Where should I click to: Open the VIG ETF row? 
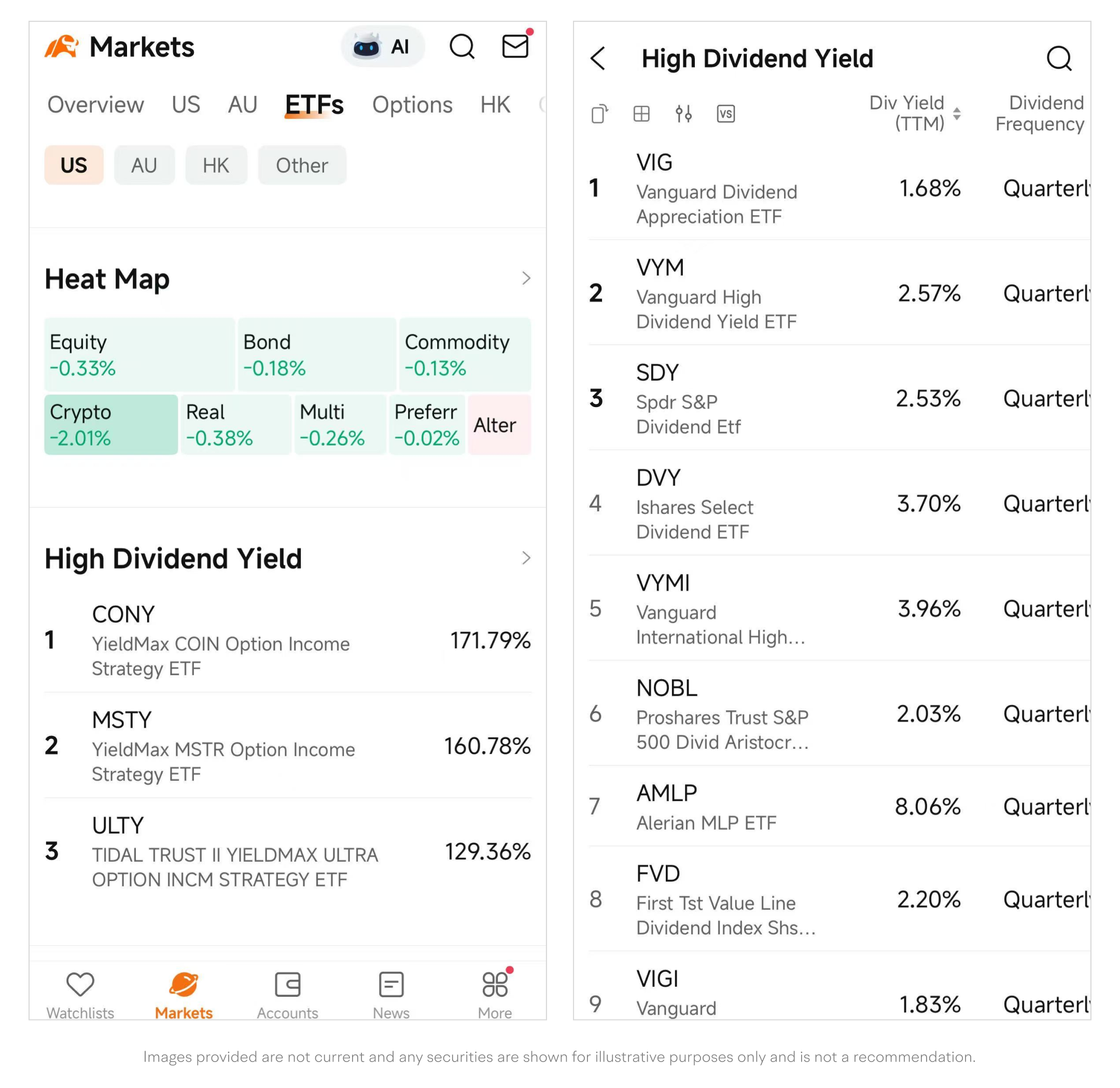pyautogui.click(x=839, y=189)
